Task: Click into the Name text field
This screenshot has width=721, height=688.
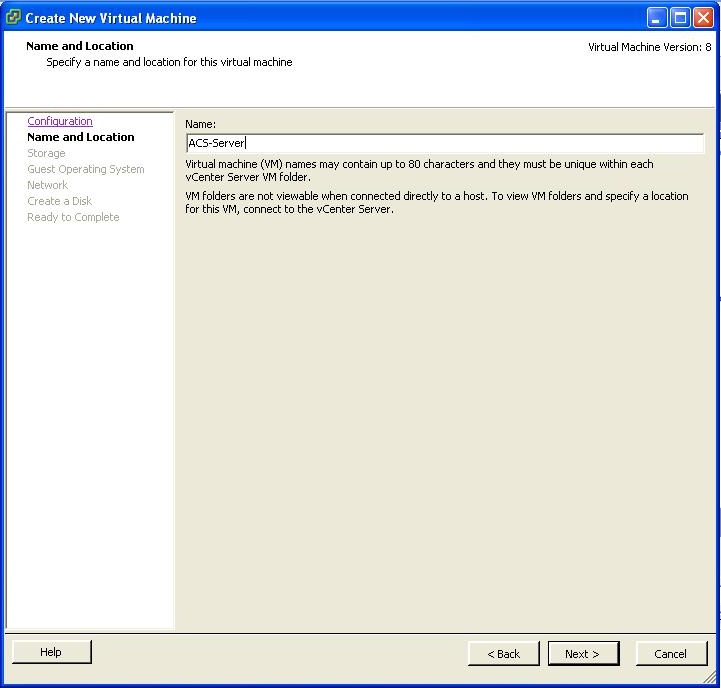Action: click(445, 143)
